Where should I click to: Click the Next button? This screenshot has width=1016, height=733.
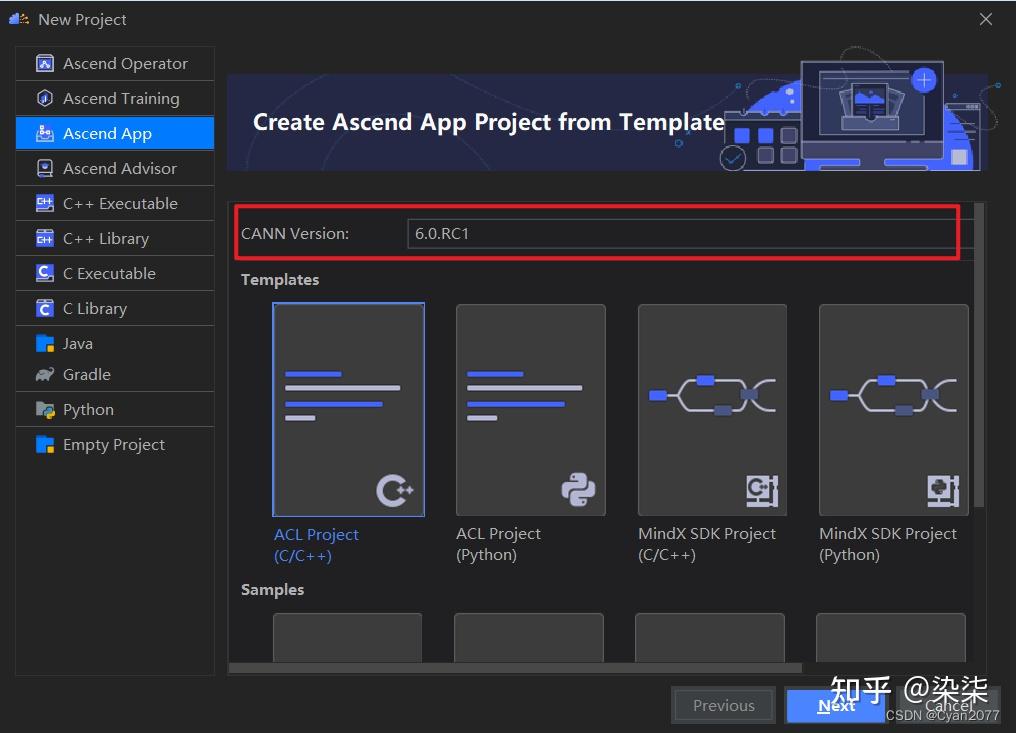836,705
